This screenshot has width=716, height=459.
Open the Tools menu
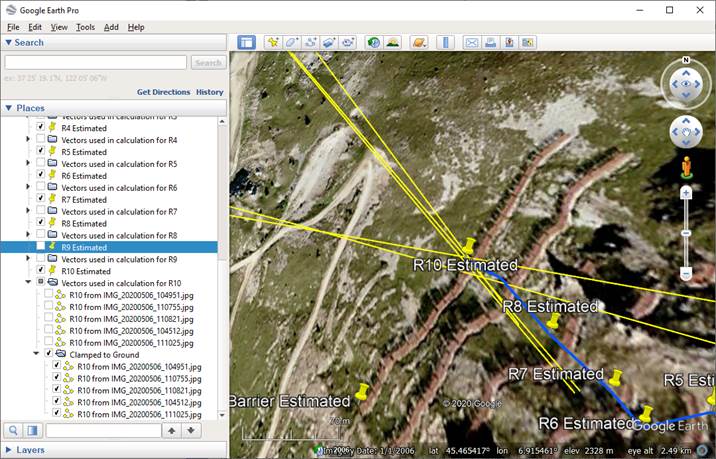(x=85, y=27)
